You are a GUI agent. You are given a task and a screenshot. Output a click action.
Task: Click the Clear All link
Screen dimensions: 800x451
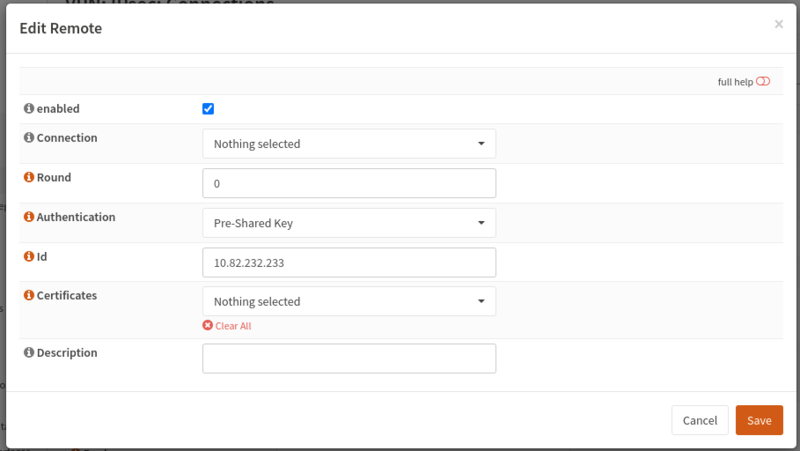(233, 326)
